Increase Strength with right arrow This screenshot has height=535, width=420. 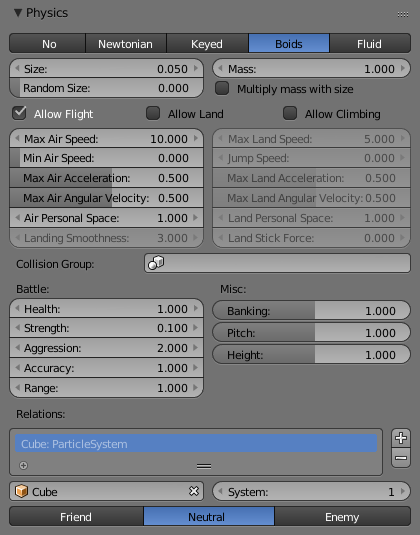(x=195, y=328)
